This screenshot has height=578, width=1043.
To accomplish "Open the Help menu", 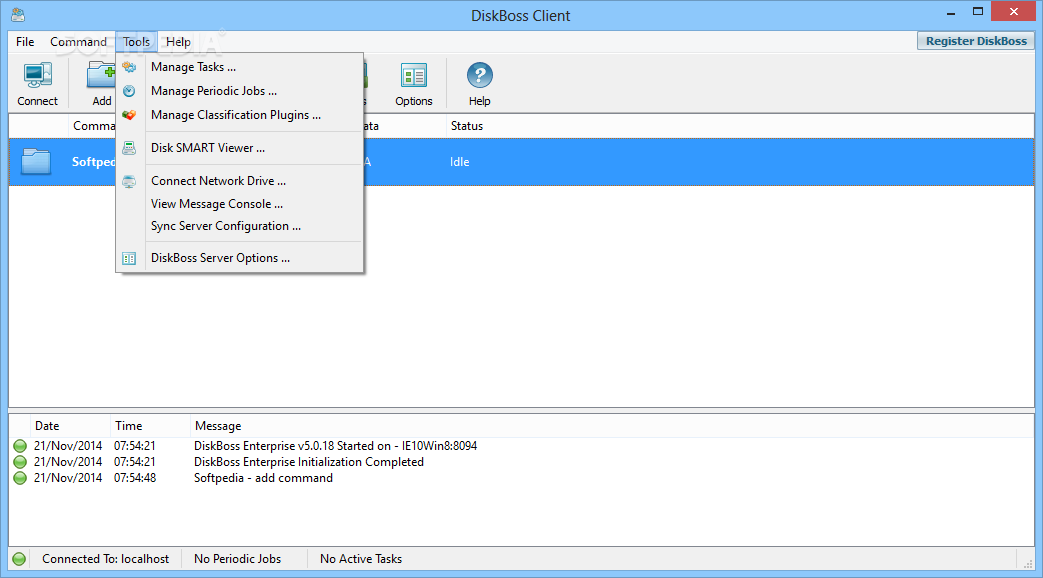I will (178, 42).
